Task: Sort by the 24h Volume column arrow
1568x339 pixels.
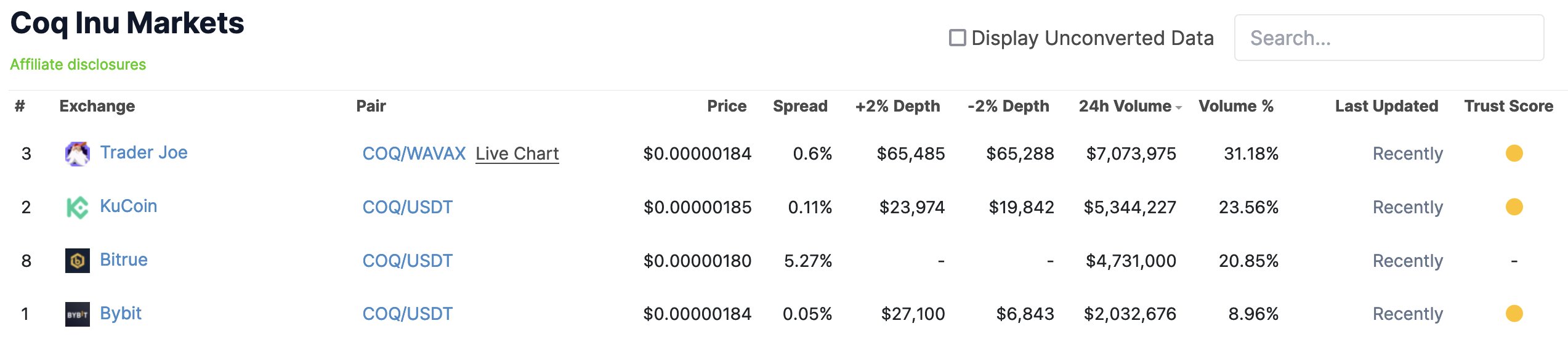Action: [x=1178, y=107]
